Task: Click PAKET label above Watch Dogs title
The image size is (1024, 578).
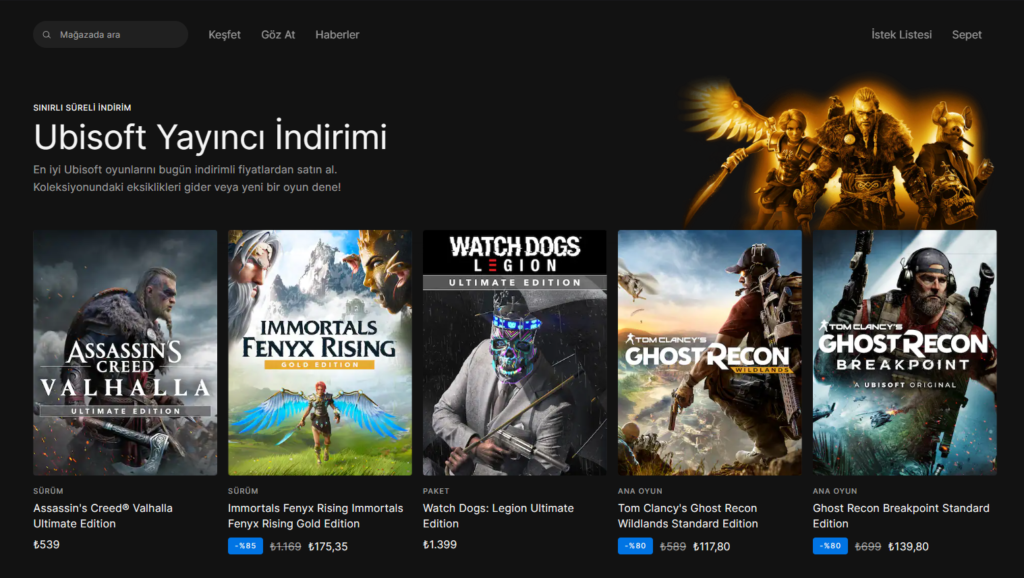Action: tap(436, 491)
